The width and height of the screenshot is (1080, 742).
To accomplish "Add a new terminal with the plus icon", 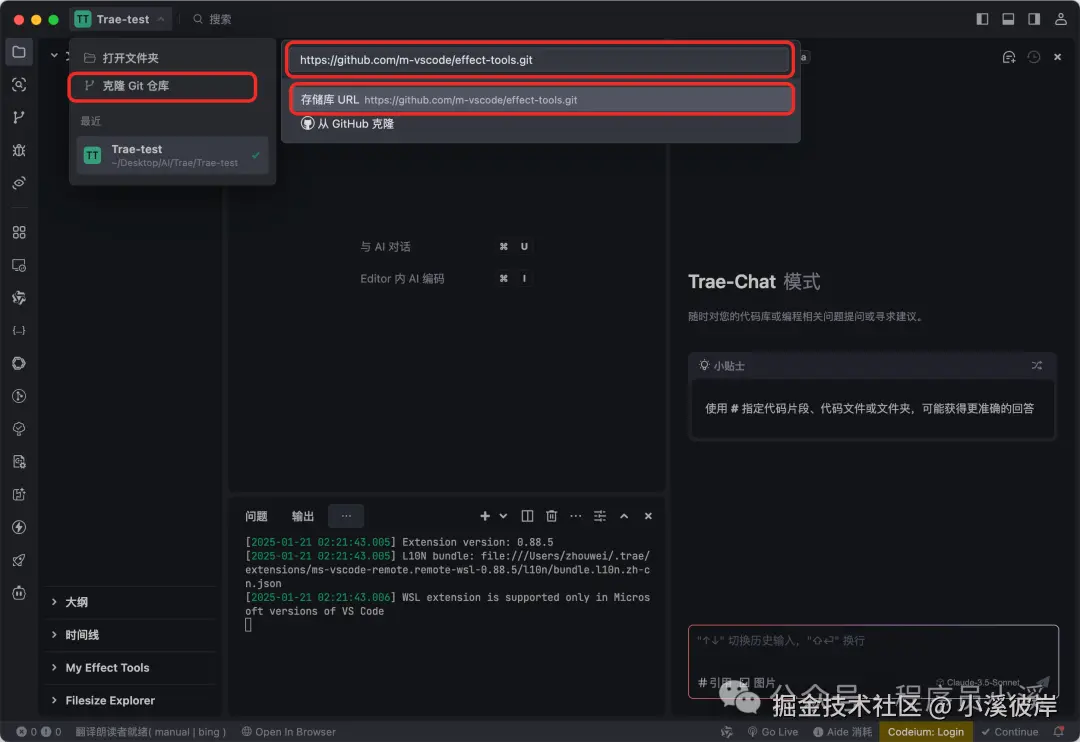I will point(485,516).
